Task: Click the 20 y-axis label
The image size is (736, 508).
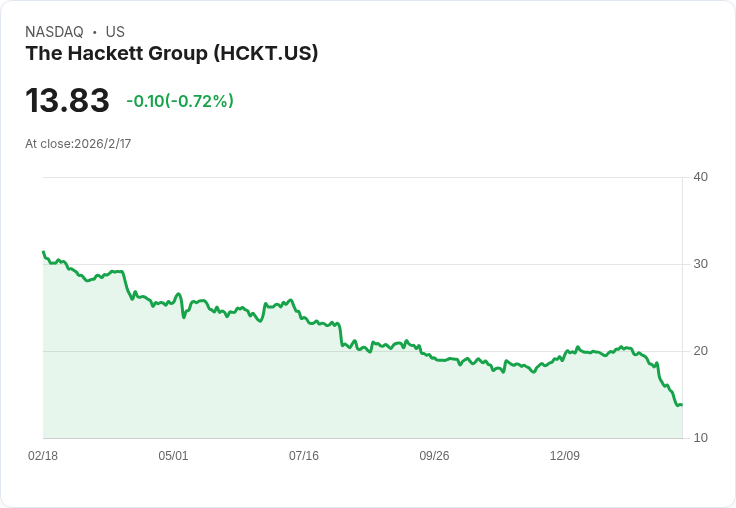Action: [700, 351]
